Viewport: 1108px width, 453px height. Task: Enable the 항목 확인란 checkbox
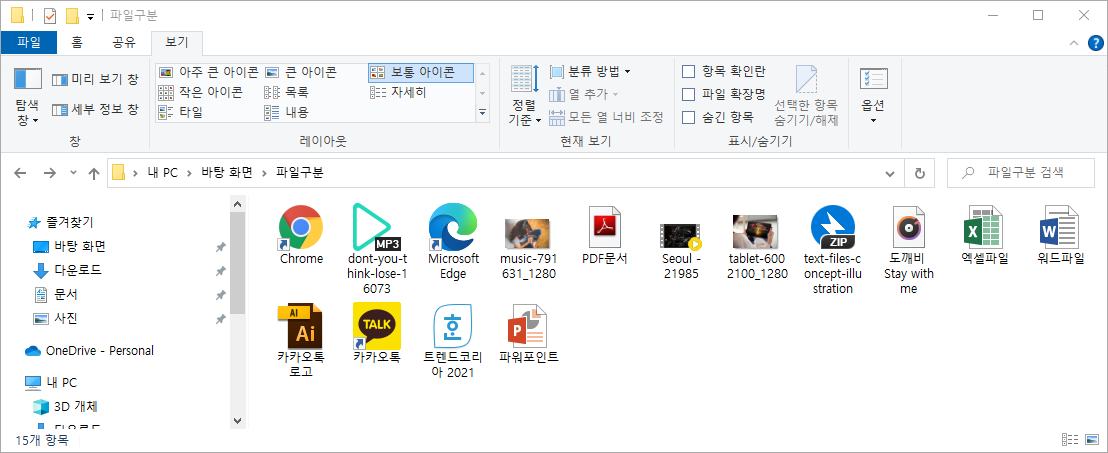point(688,71)
